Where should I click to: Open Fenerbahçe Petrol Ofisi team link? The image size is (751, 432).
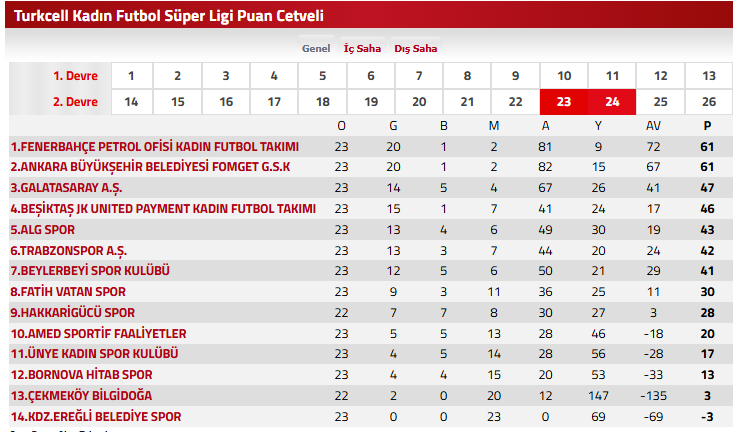click(x=155, y=146)
